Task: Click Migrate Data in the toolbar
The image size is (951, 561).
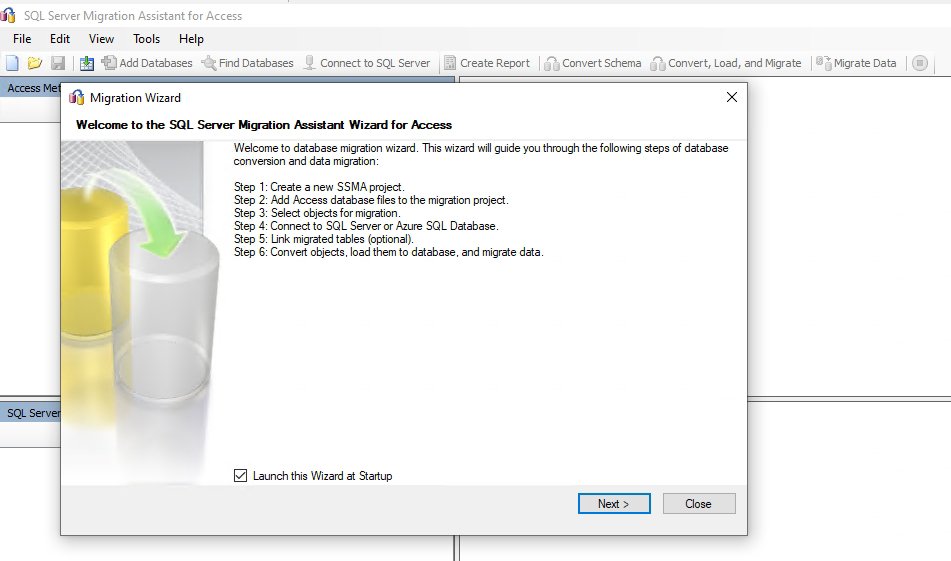Action: 857,63
